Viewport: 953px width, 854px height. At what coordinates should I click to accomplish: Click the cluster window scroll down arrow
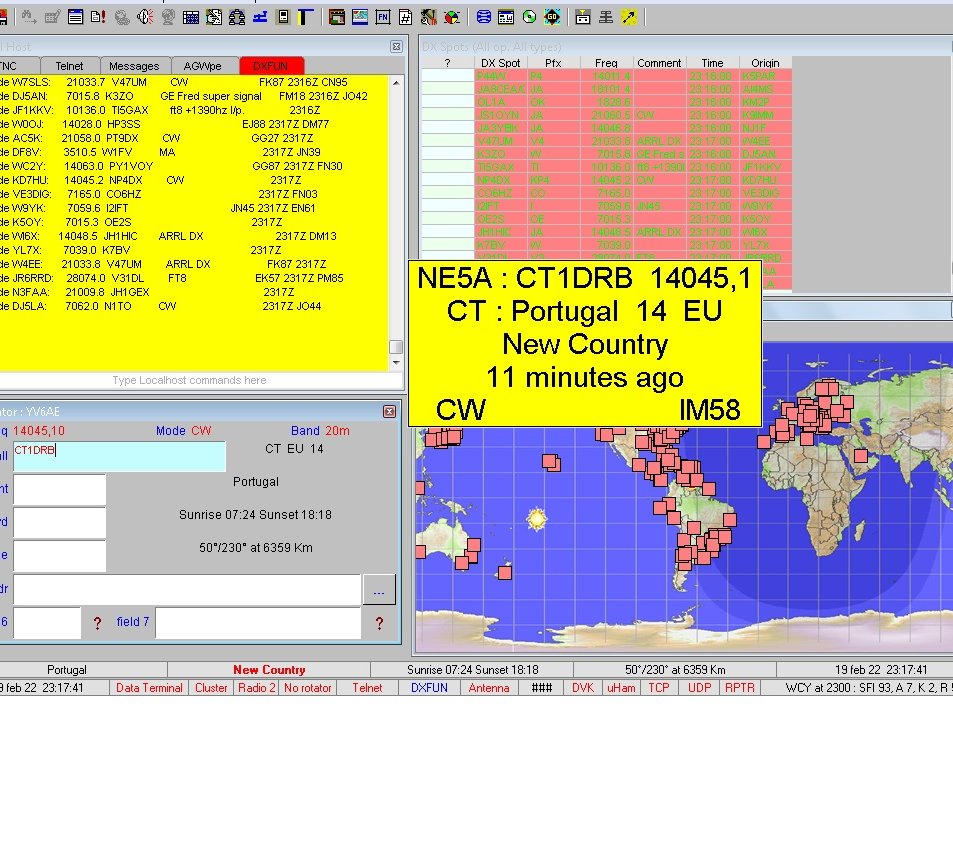click(396, 363)
